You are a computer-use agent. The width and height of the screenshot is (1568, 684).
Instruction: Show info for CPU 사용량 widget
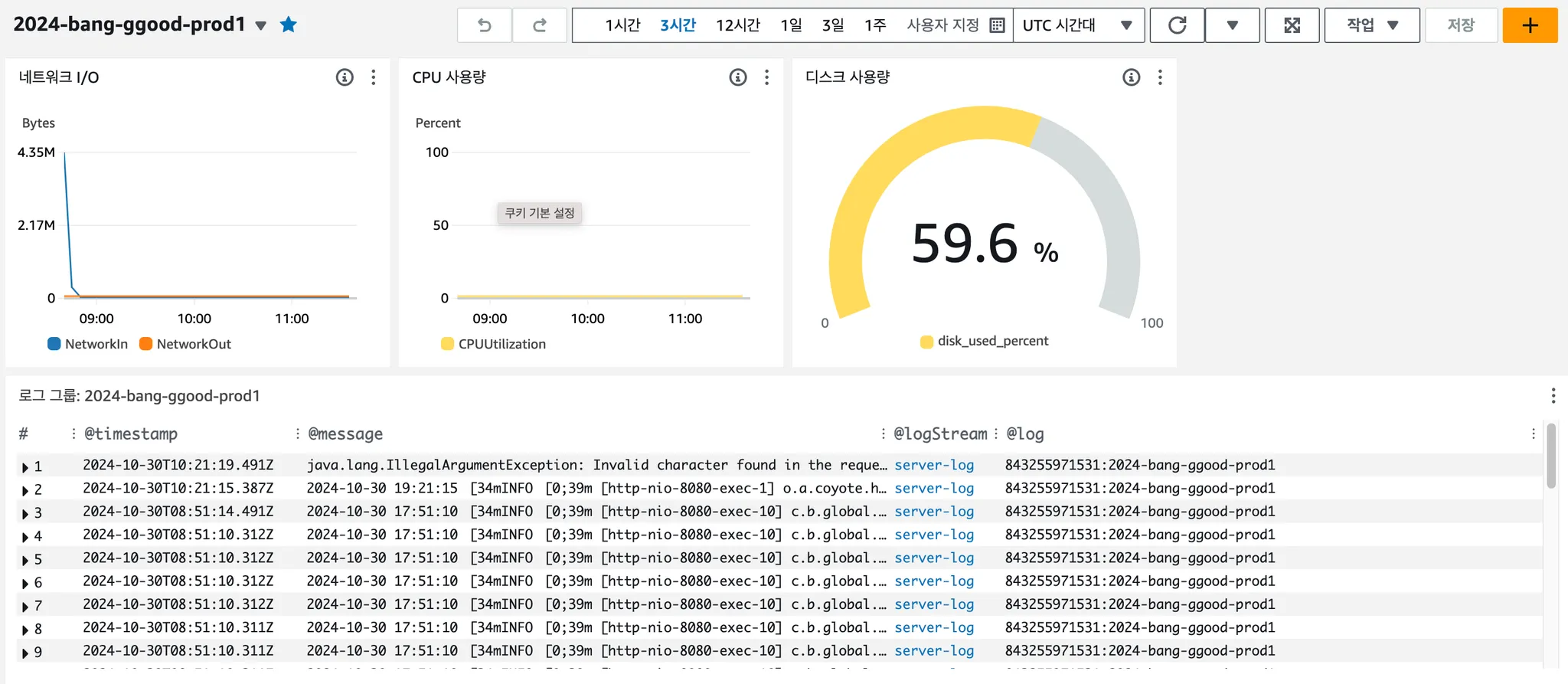coord(738,77)
